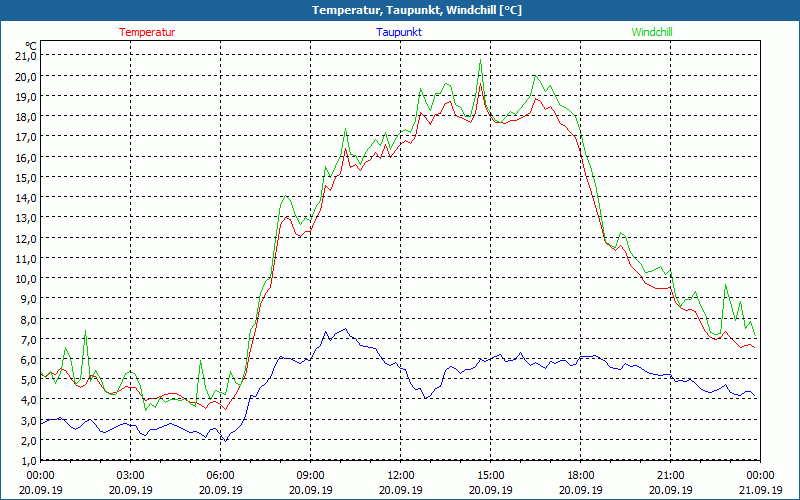Click the 20,0 y-axis label
The image size is (800, 500).
click(x=26, y=77)
